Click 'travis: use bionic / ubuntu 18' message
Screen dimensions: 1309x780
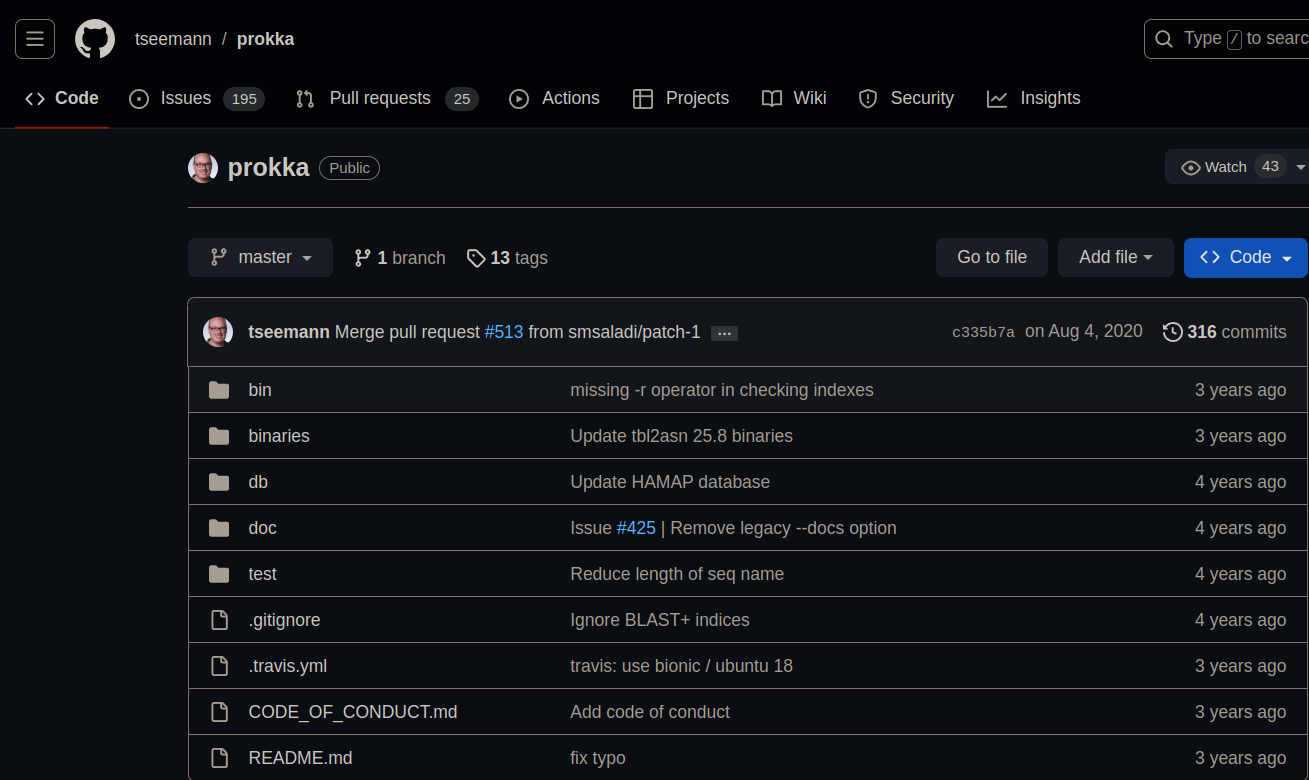click(681, 666)
